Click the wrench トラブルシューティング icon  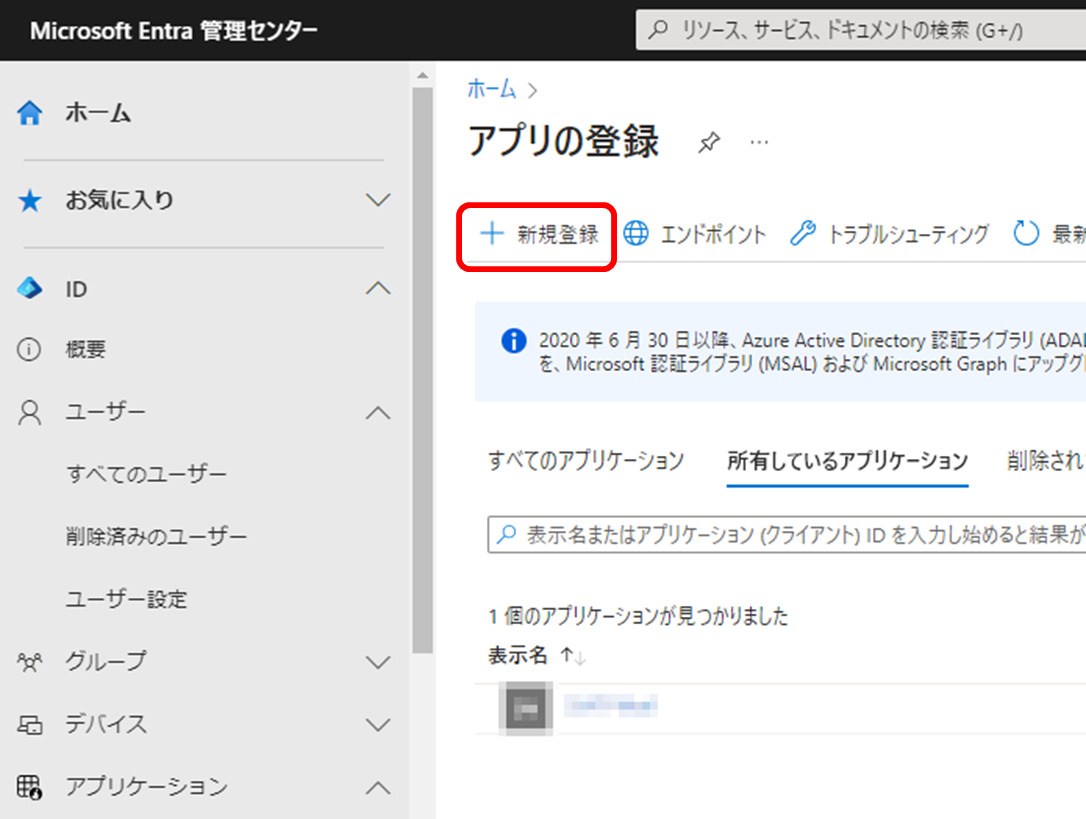[802, 234]
